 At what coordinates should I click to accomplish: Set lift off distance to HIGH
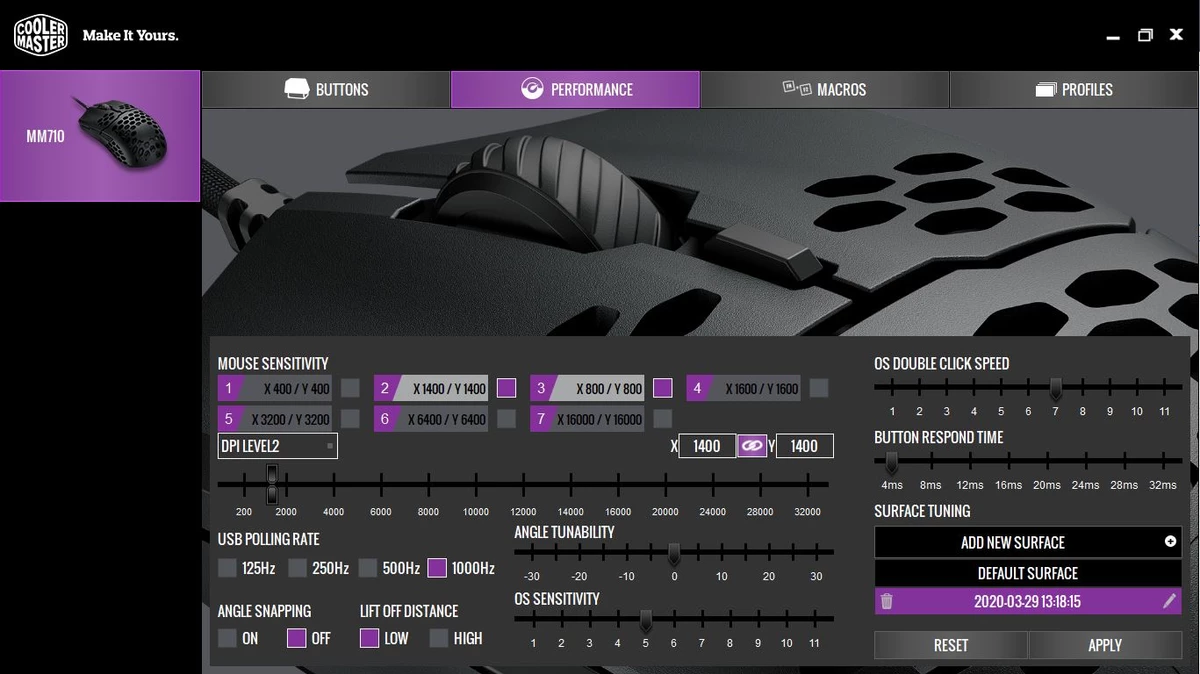click(x=439, y=638)
